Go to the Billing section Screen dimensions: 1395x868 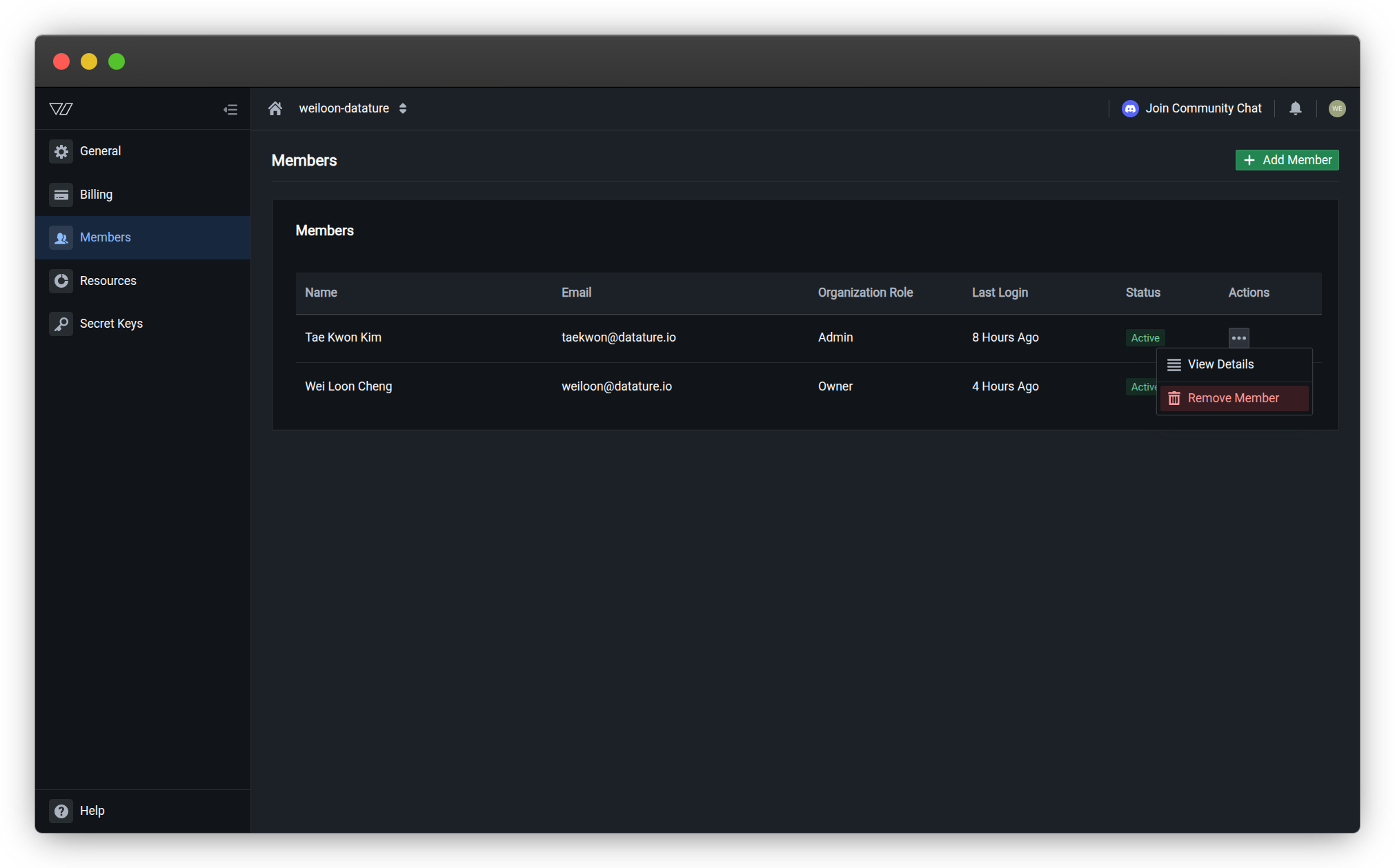(96, 195)
